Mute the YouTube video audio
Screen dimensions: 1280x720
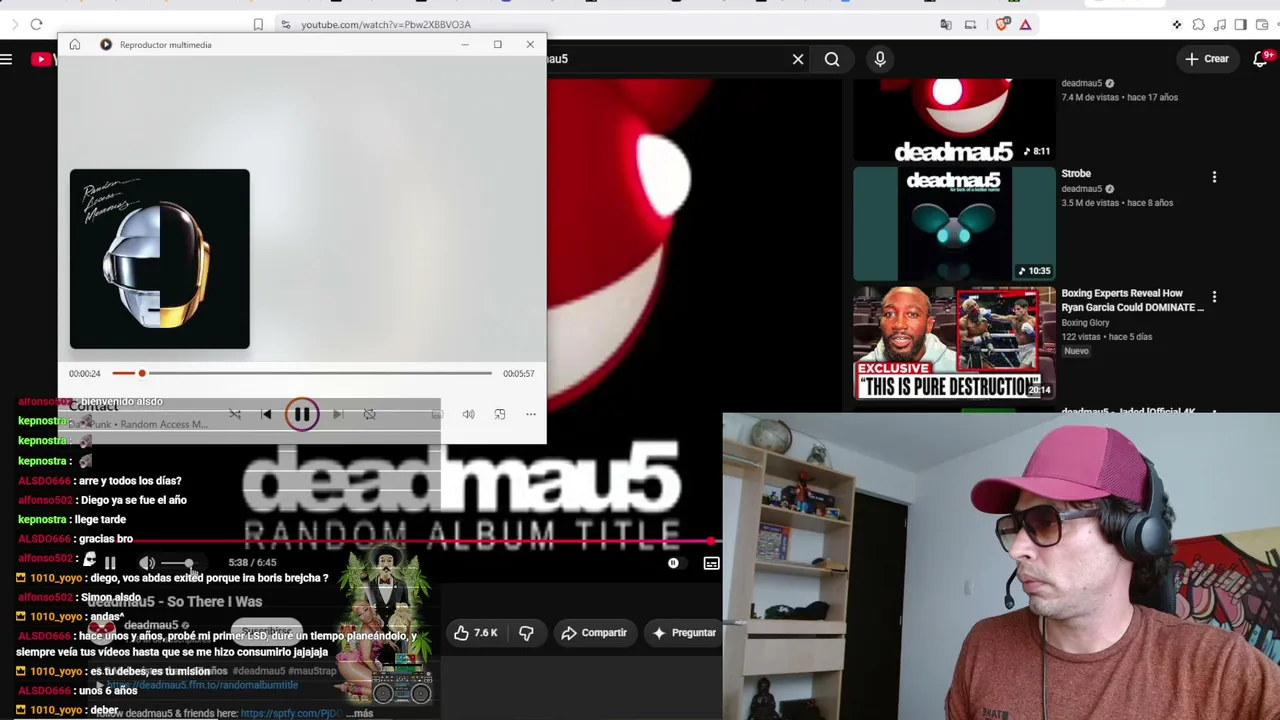147,563
